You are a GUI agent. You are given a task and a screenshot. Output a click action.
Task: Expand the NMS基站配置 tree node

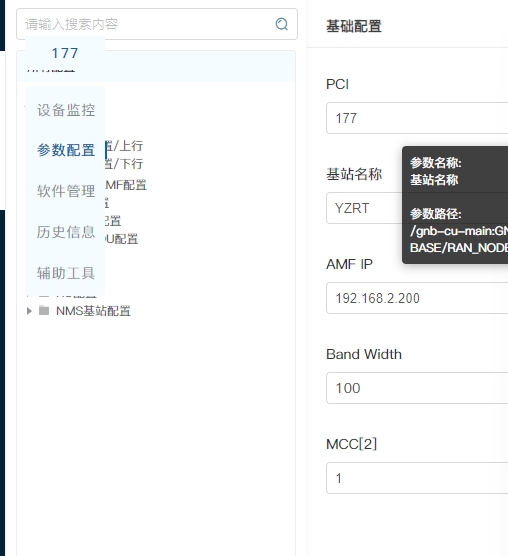click(29, 311)
